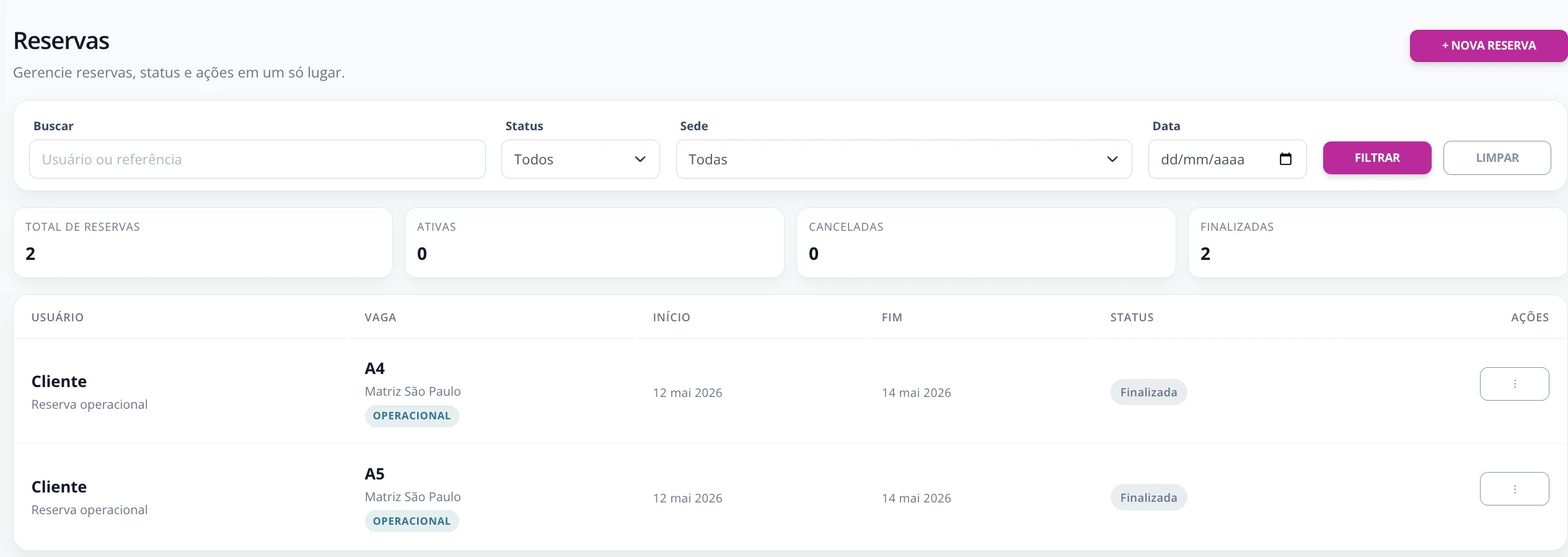The image size is (1568, 557).
Task: Click the + Nova Reserva button
Action: coord(1488,46)
